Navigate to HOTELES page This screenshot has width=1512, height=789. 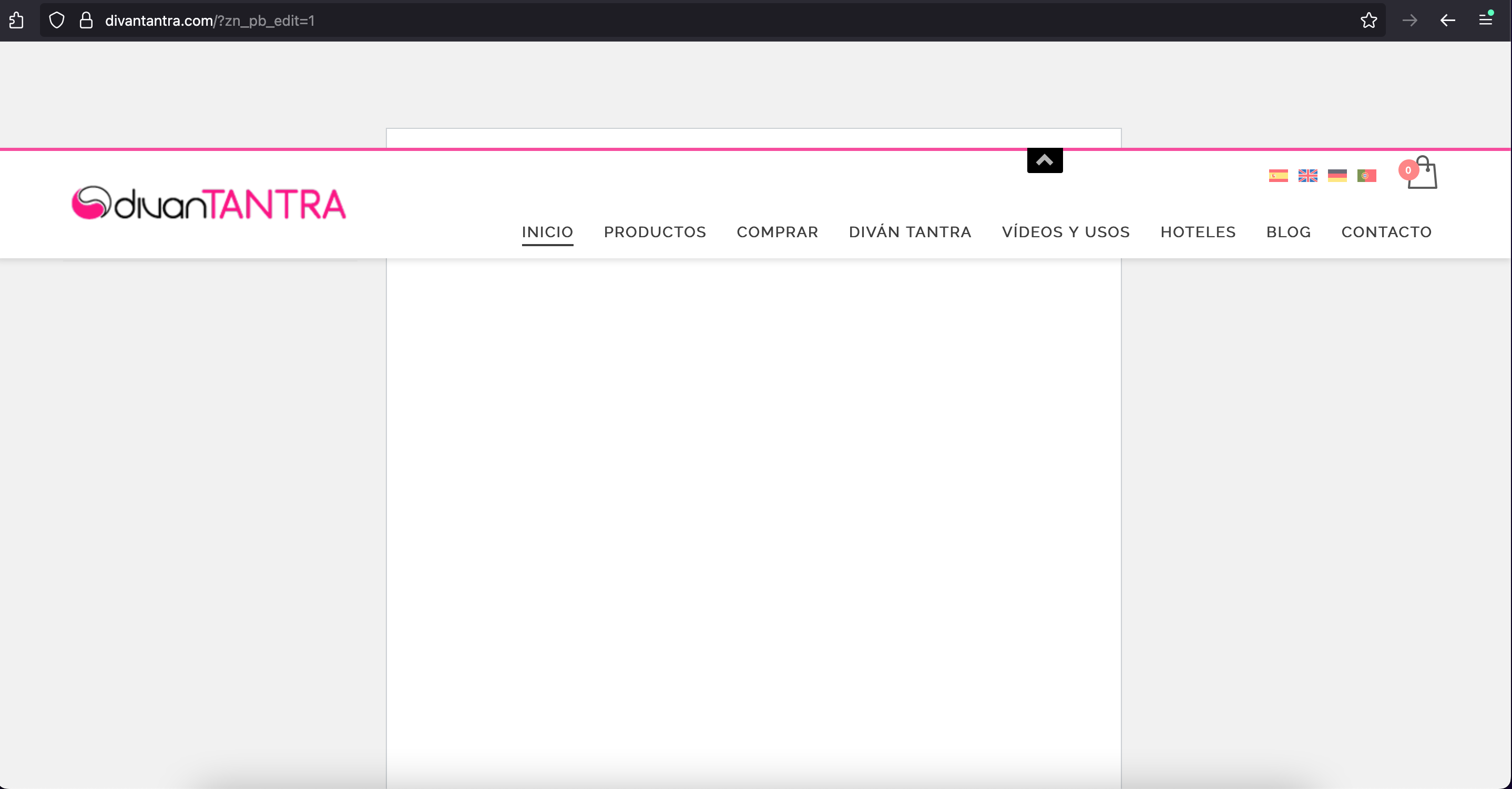pyautogui.click(x=1198, y=232)
